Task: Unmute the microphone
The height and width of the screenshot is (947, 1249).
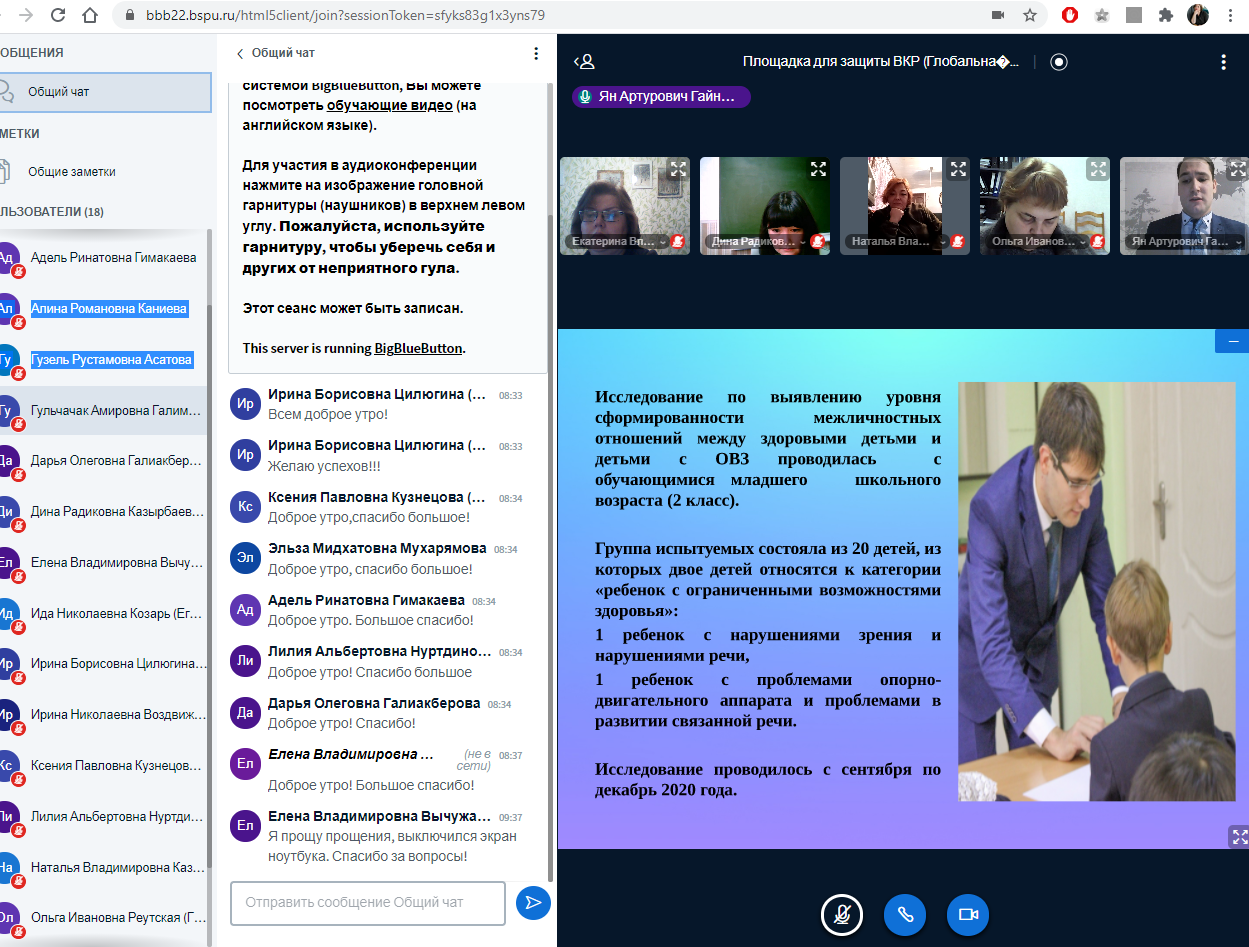Action: 842,914
